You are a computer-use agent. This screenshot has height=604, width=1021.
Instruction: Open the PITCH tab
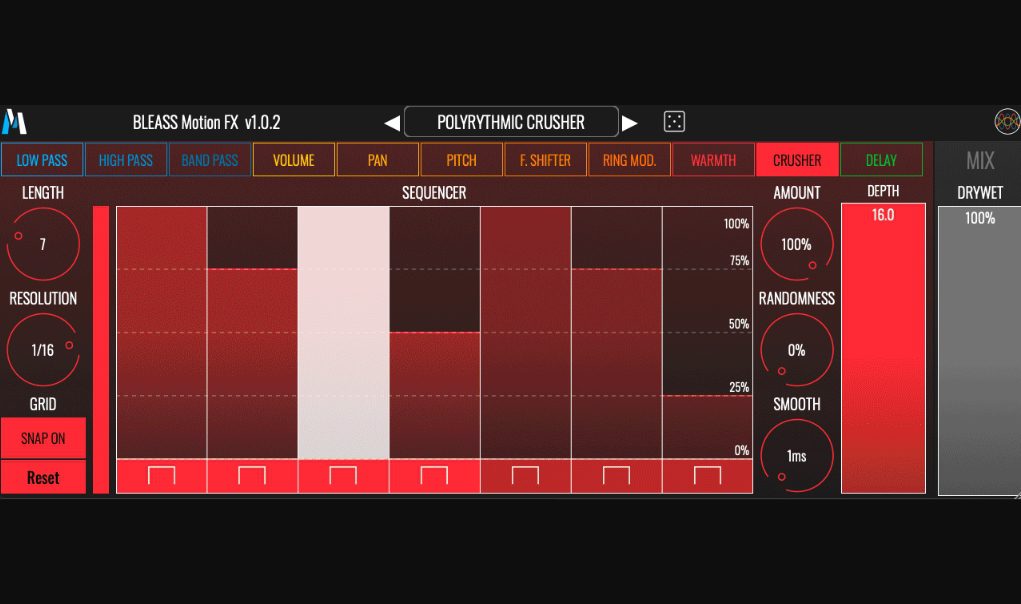[462, 160]
